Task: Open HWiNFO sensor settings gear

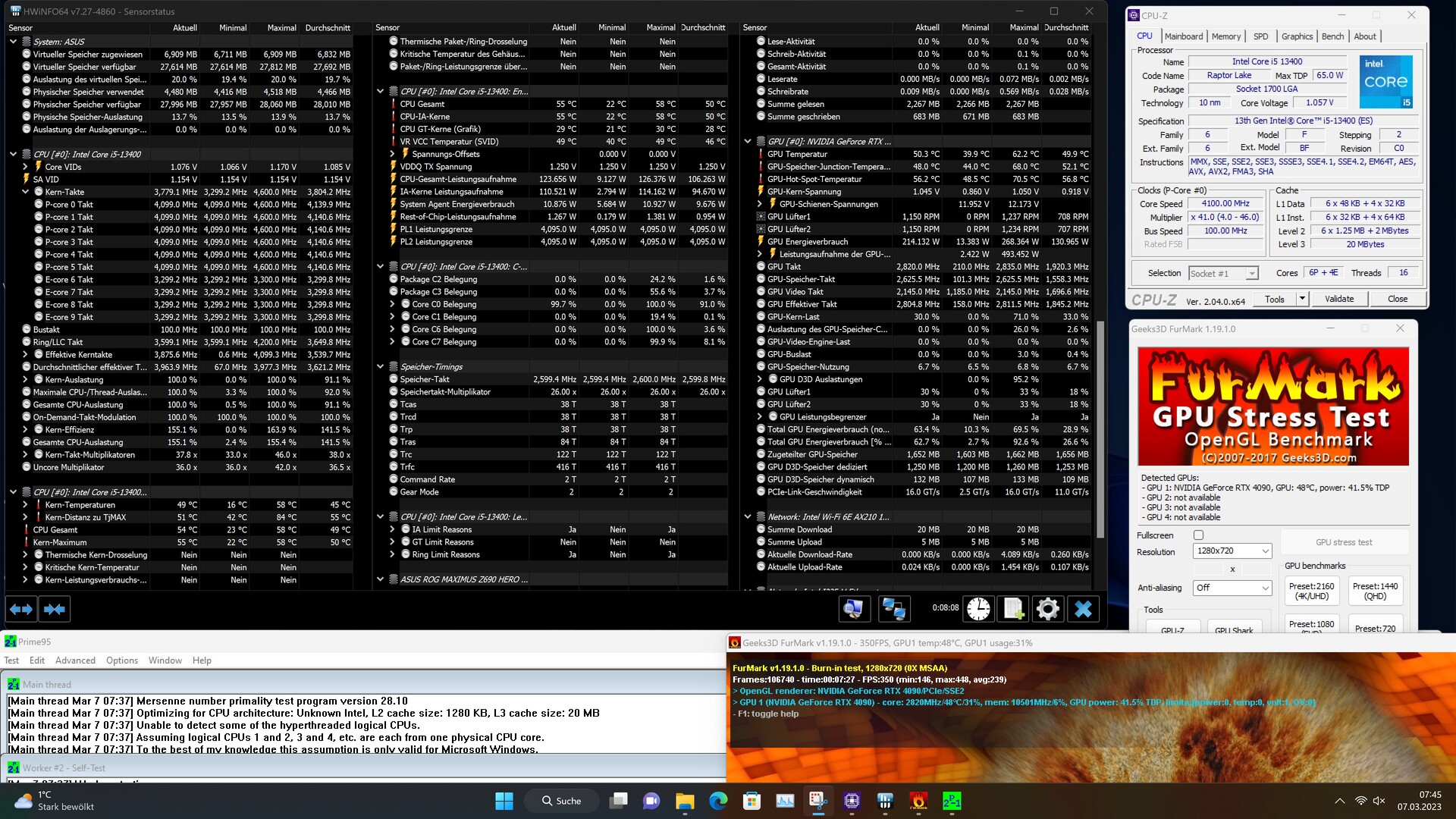Action: click(x=1048, y=609)
